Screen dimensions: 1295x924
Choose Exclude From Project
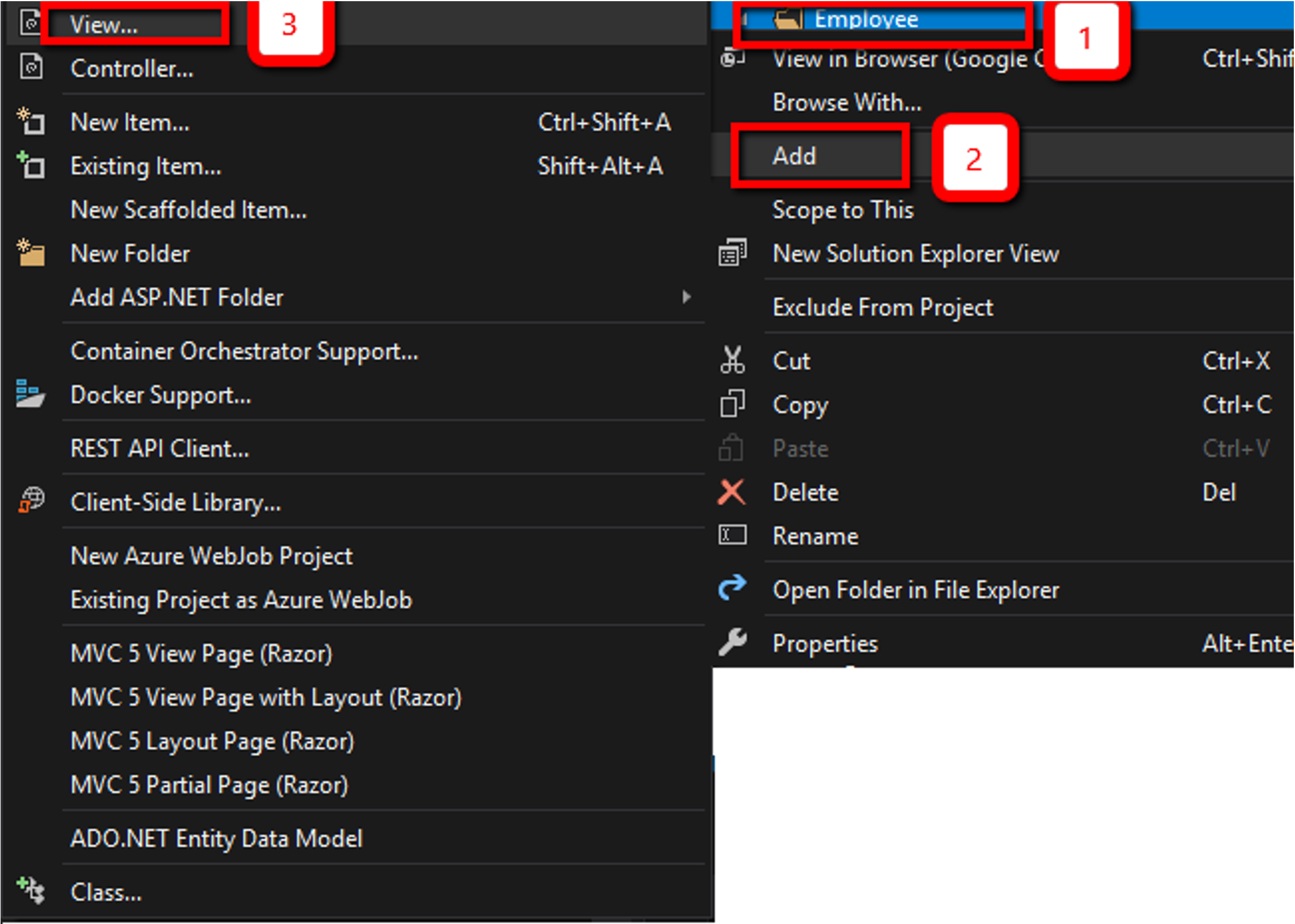click(882, 307)
